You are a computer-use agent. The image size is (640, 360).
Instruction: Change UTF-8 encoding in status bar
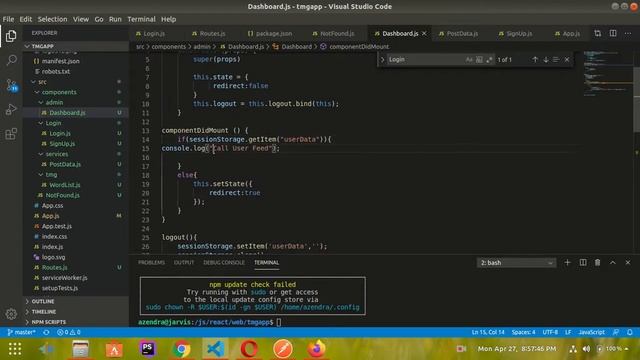550,332
